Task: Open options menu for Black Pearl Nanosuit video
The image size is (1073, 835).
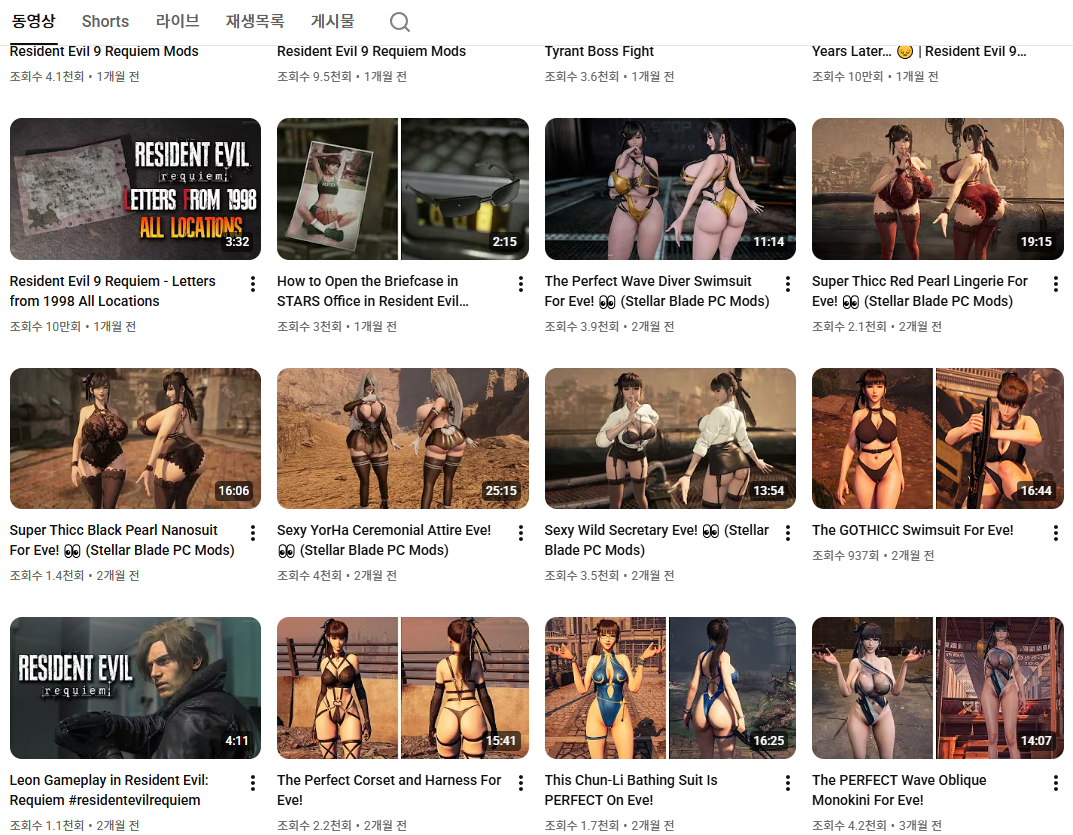Action: point(253,533)
